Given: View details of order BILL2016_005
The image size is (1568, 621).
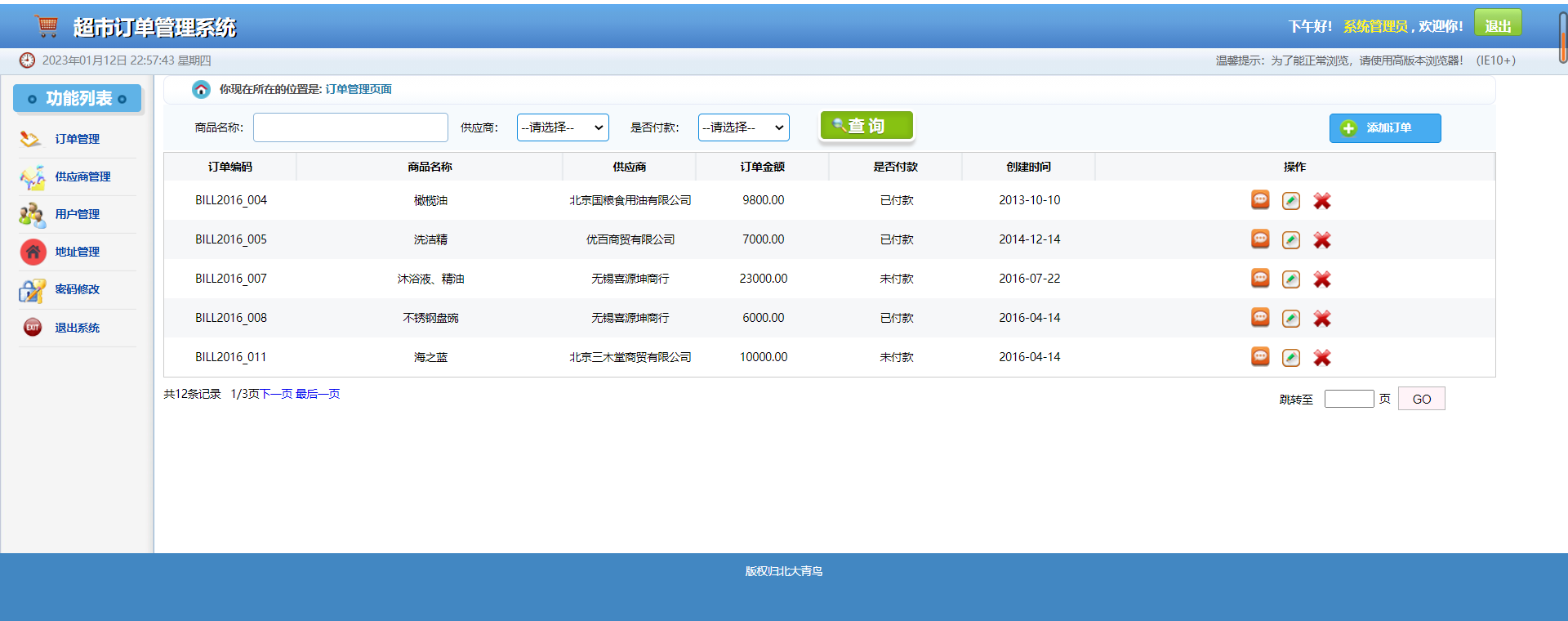Looking at the screenshot, I should [x=1260, y=239].
